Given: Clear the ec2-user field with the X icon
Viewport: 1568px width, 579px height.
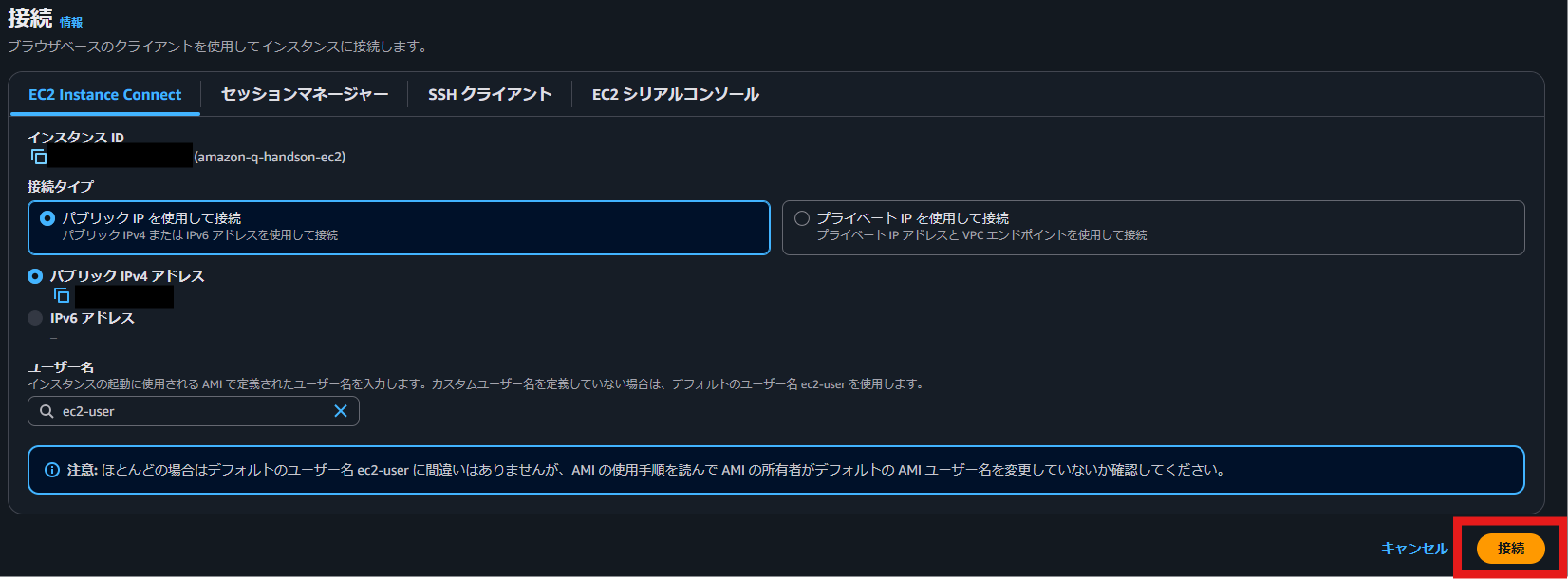Looking at the screenshot, I should click(341, 411).
